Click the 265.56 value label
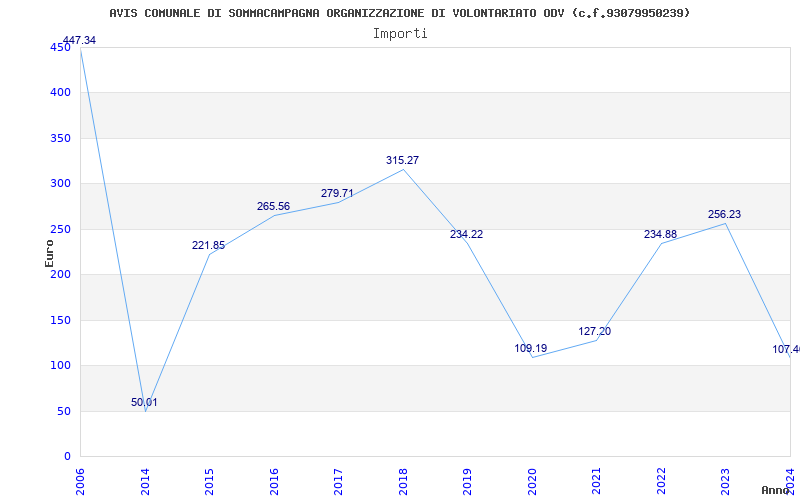 click(x=273, y=207)
